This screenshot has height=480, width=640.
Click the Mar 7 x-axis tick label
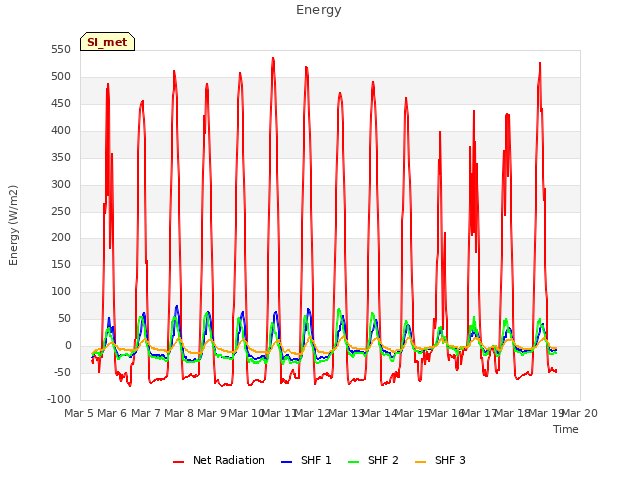[146, 413]
